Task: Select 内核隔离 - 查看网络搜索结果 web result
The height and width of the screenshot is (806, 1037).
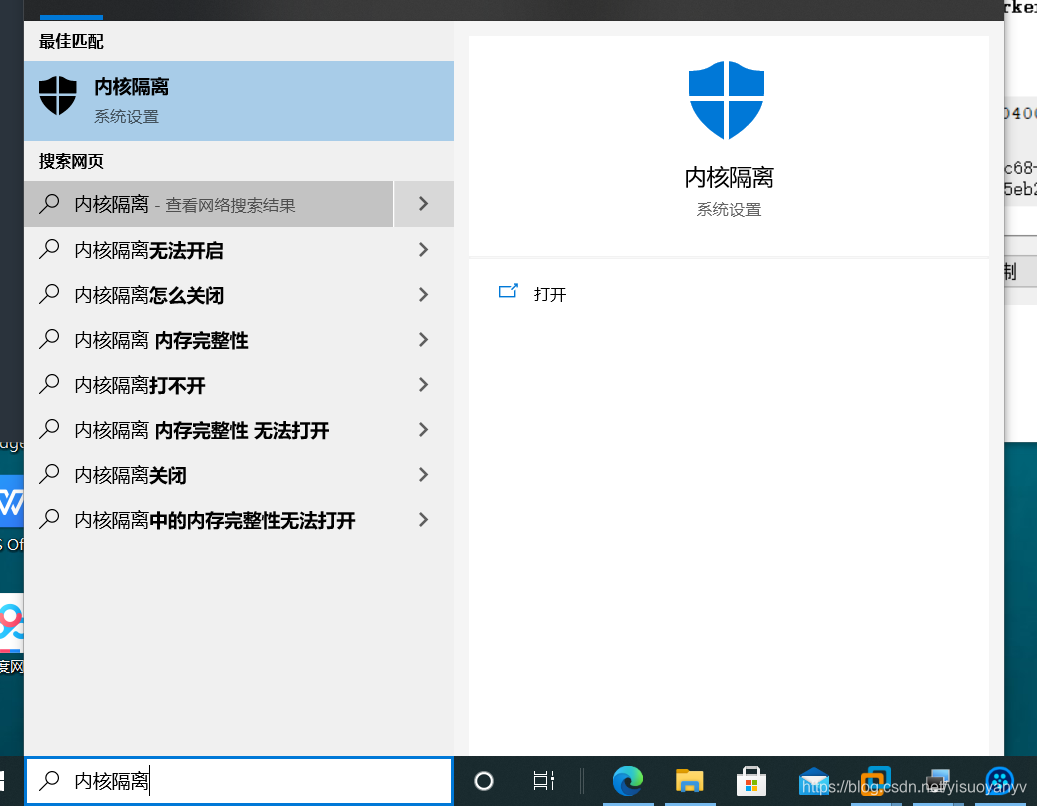Action: click(x=208, y=204)
